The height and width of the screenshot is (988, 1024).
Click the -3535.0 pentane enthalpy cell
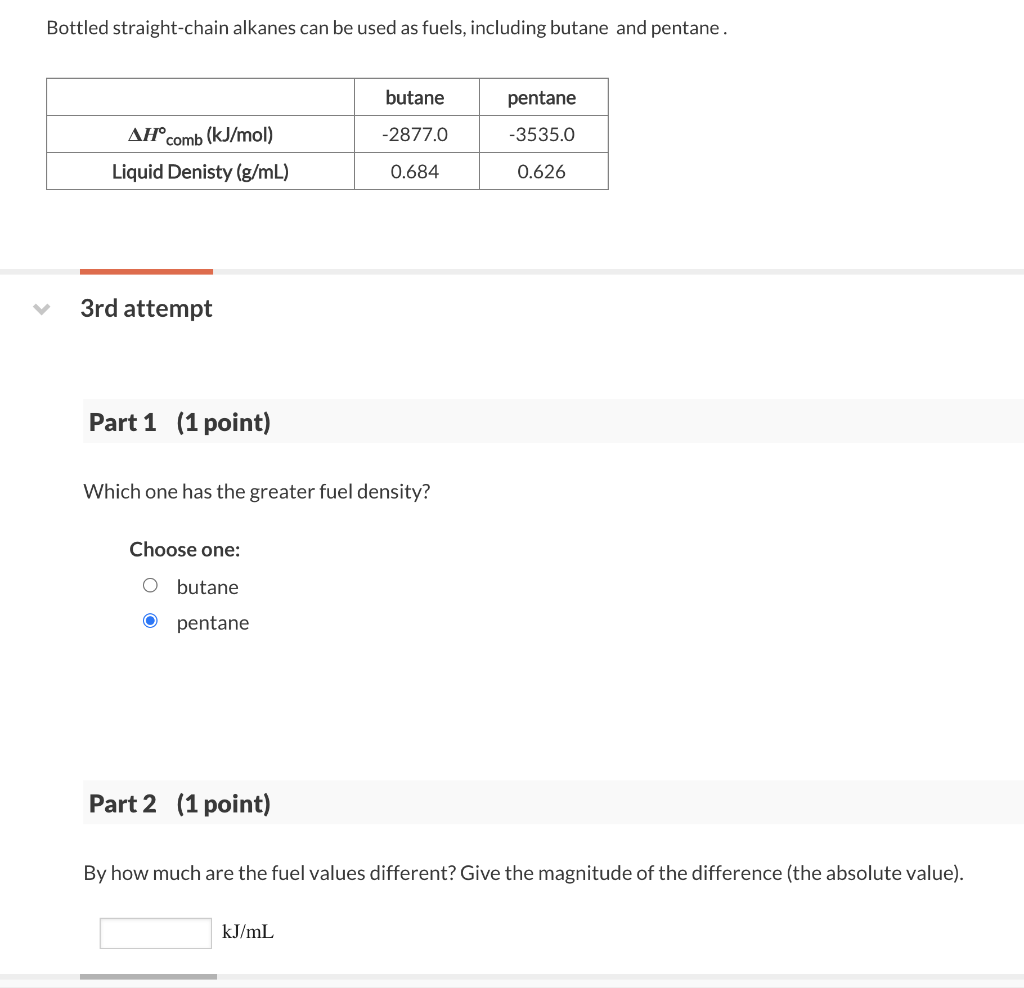click(x=543, y=135)
